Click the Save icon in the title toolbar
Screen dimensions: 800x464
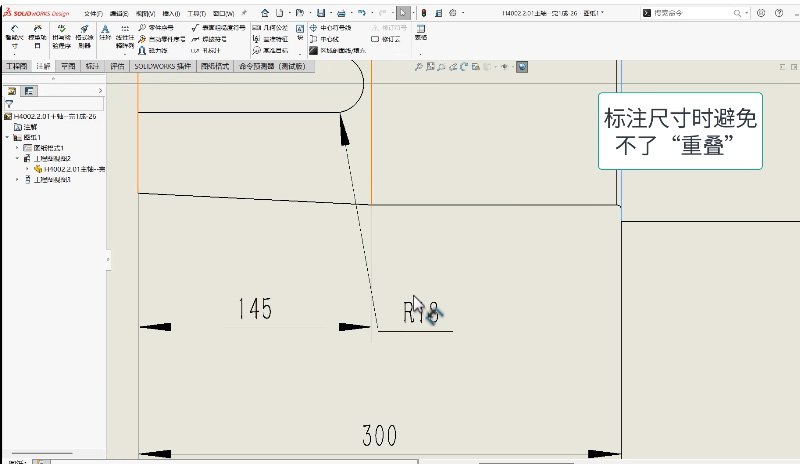pyautogui.click(x=321, y=13)
